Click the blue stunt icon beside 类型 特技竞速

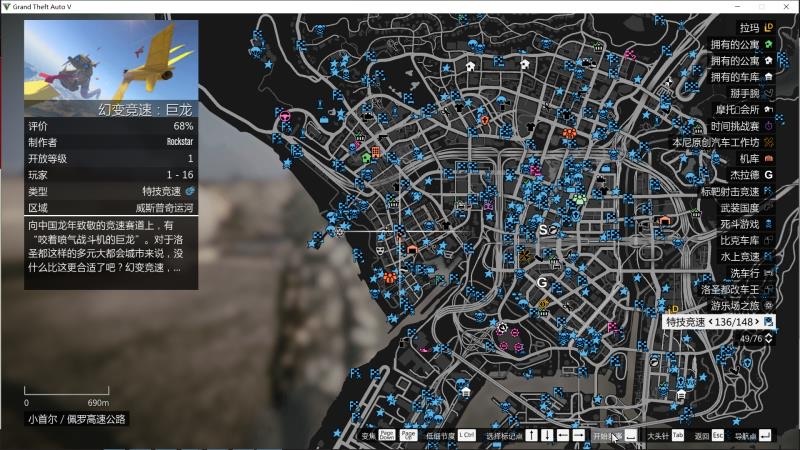(x=190, y=191)
